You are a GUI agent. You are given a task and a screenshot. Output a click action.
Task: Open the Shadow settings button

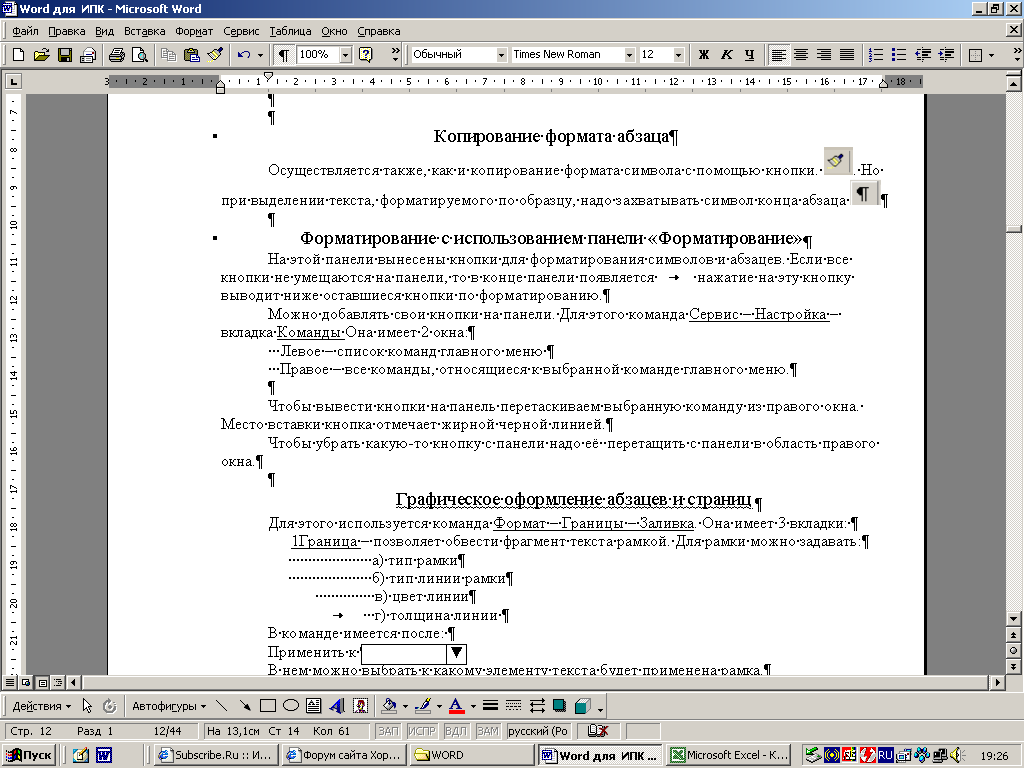coord(560,706)
